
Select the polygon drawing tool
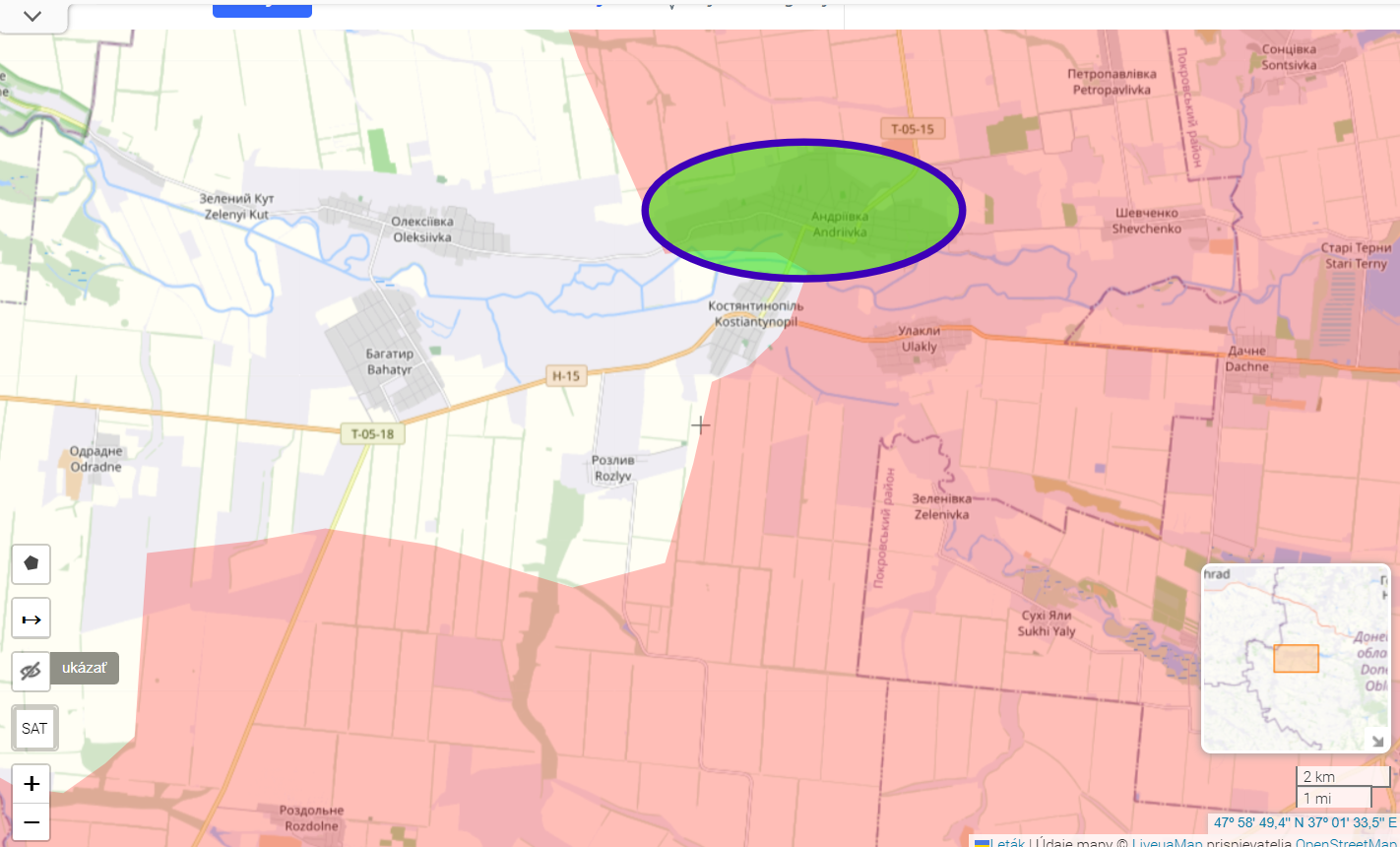tap(31, 563)
